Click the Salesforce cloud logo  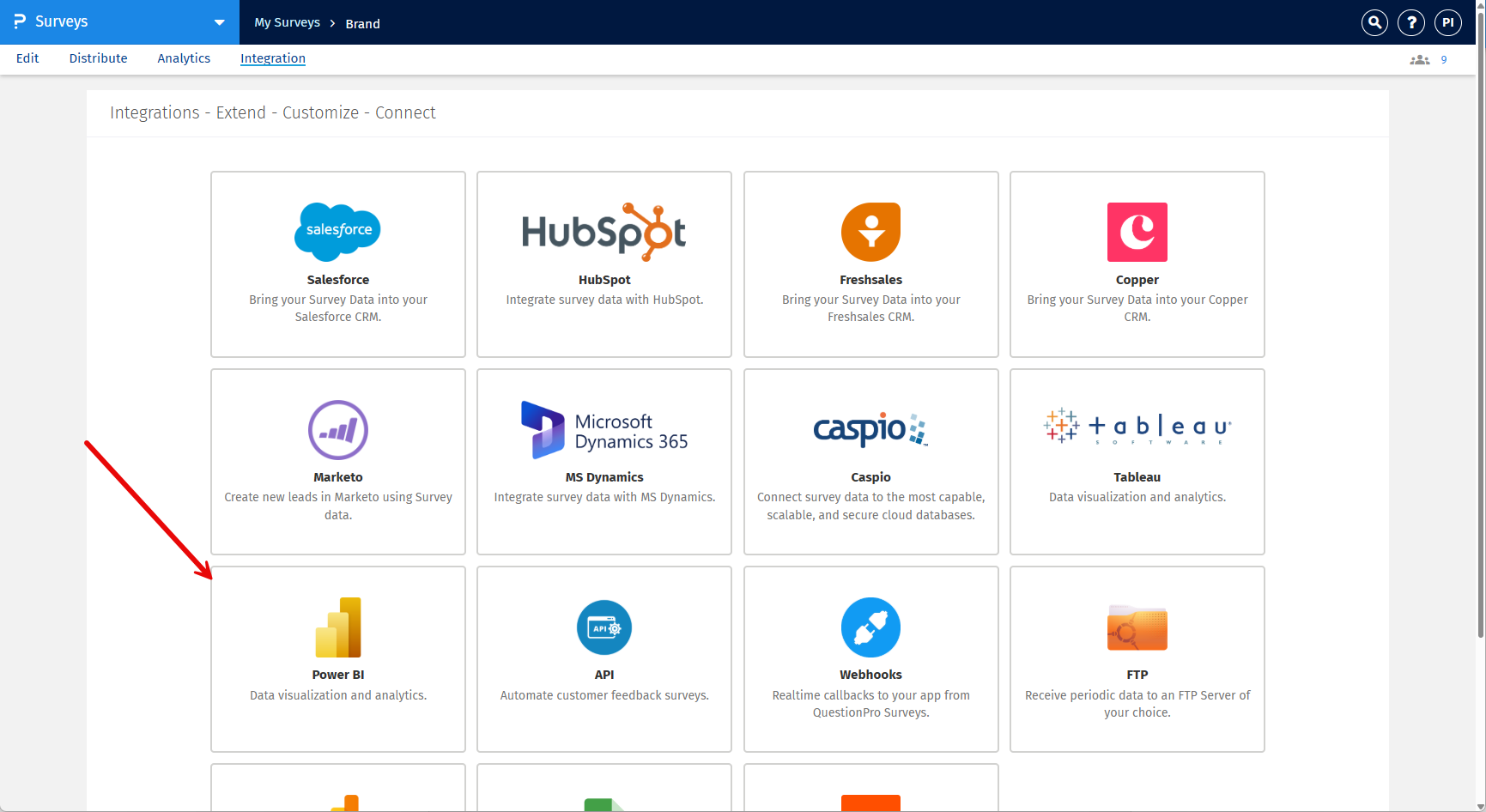point(337,232)
